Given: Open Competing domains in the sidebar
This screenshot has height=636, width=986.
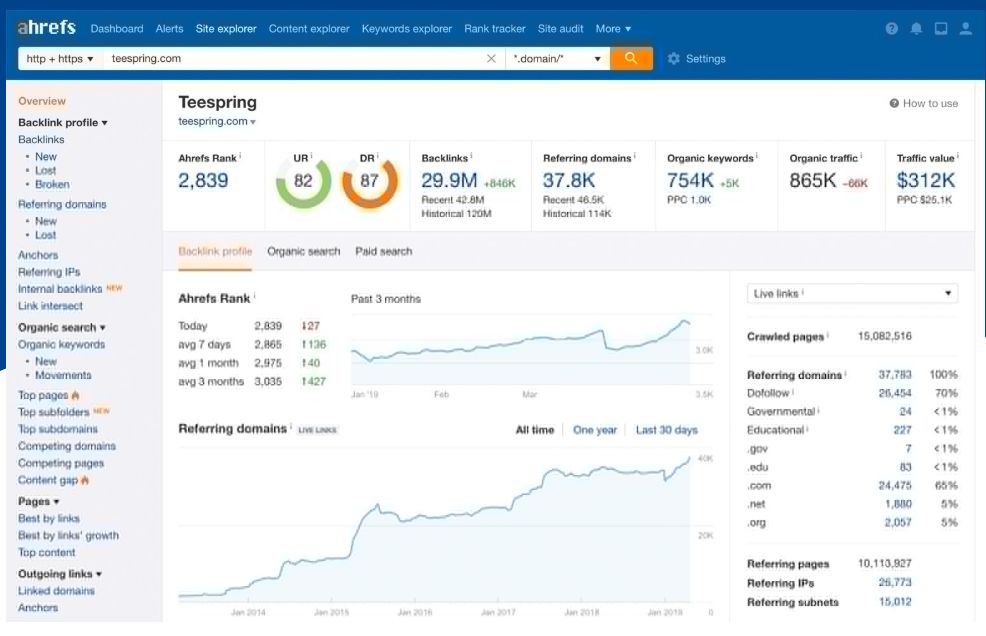Looking at the screenshot, I should [x=67, y=446].
